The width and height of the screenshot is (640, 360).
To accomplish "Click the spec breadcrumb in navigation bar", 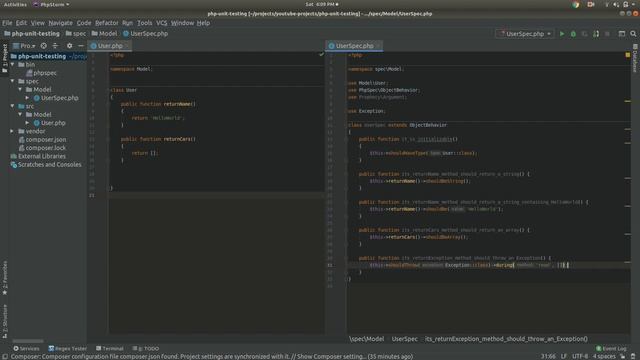I will click(76, 34).
